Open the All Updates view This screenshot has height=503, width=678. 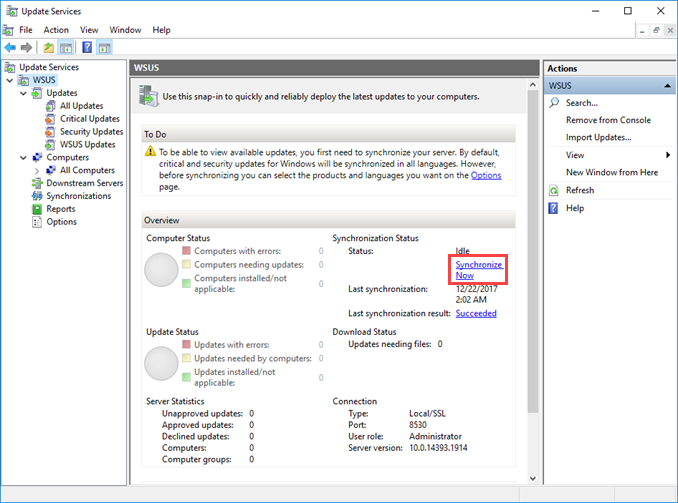tap(82, 106)
